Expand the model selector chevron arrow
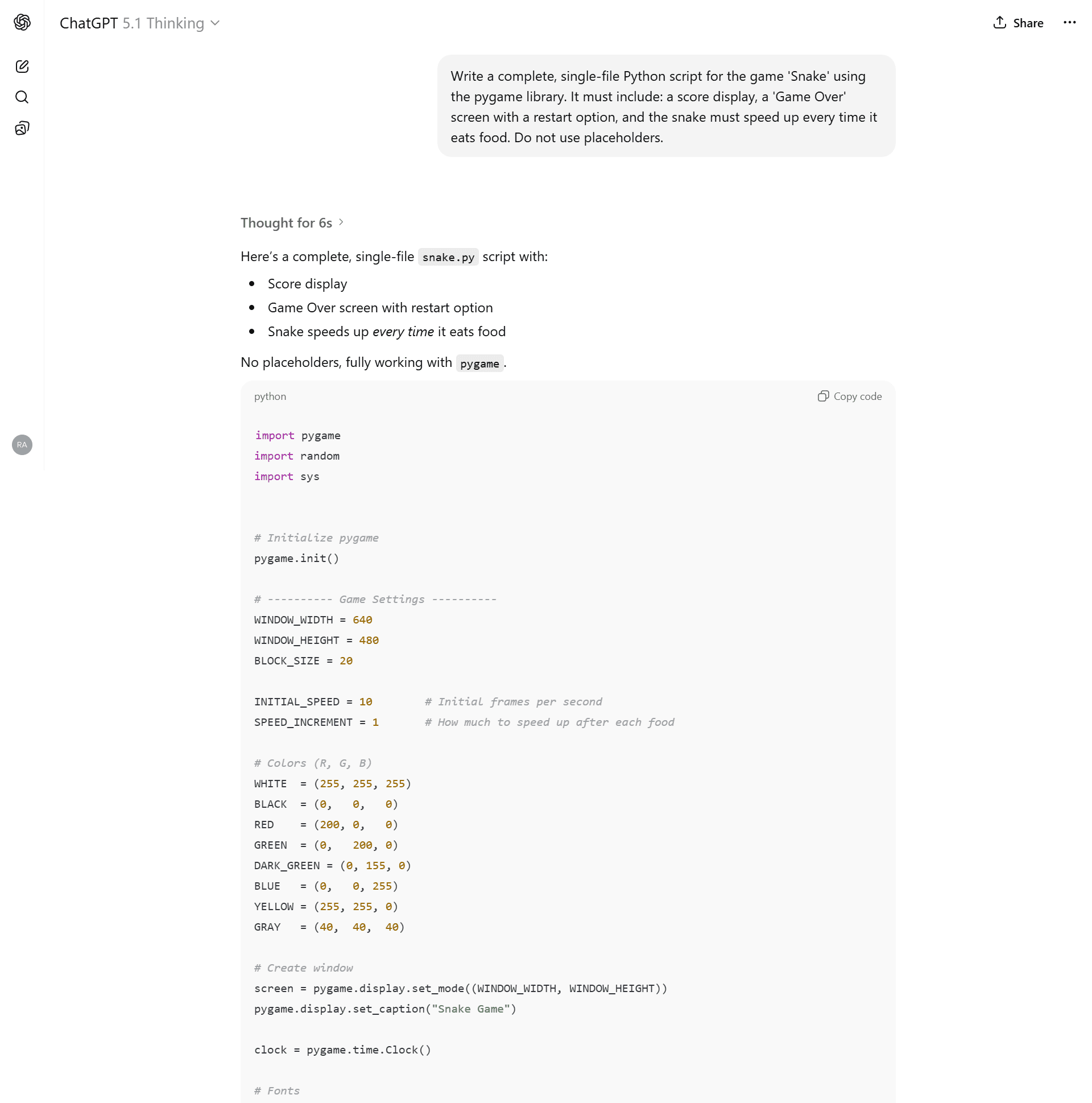This screenshot has width=1092, height=1103. coord(215,23)
